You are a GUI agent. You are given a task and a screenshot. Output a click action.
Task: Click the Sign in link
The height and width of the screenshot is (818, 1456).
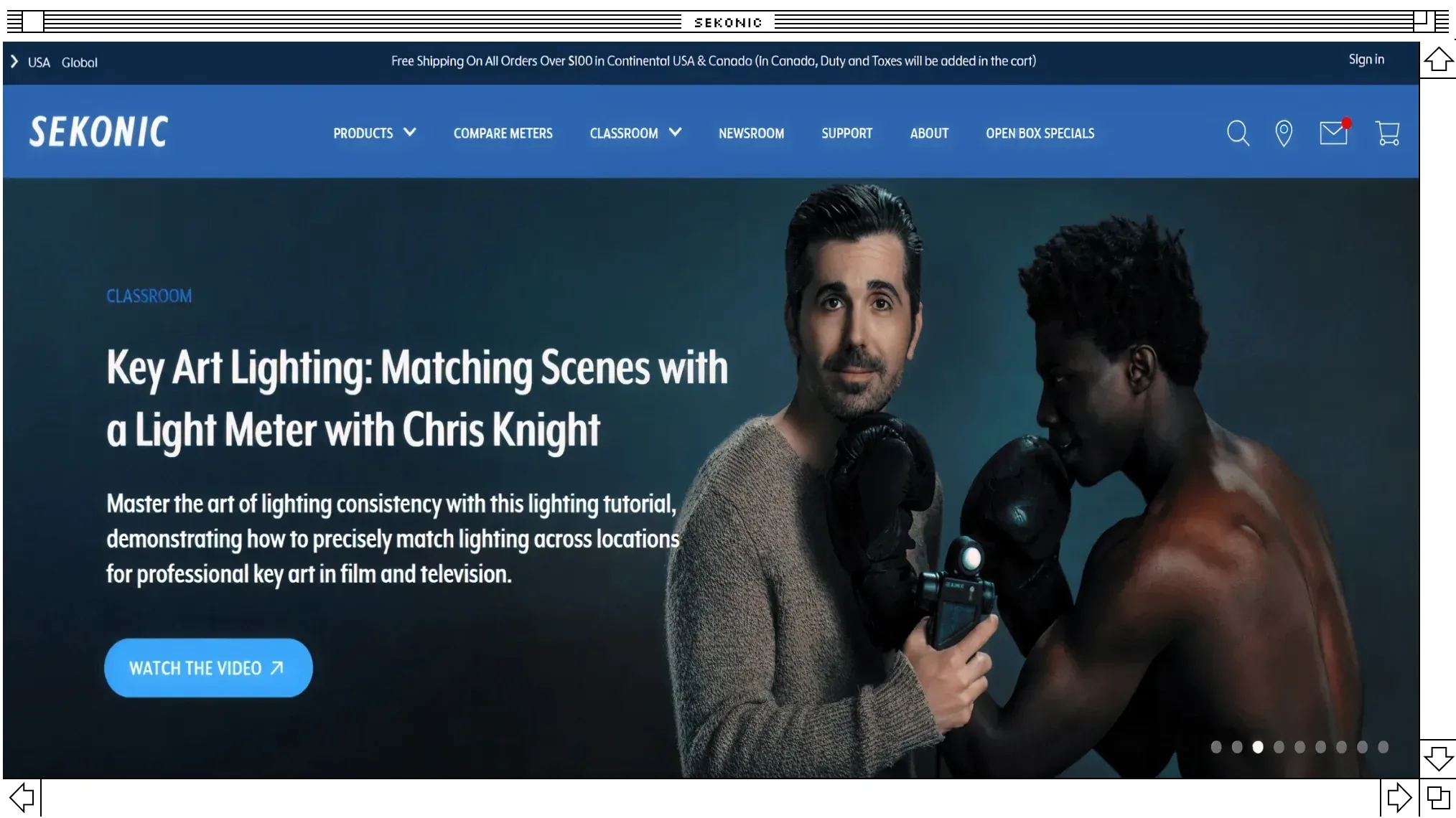(1366, 60)
